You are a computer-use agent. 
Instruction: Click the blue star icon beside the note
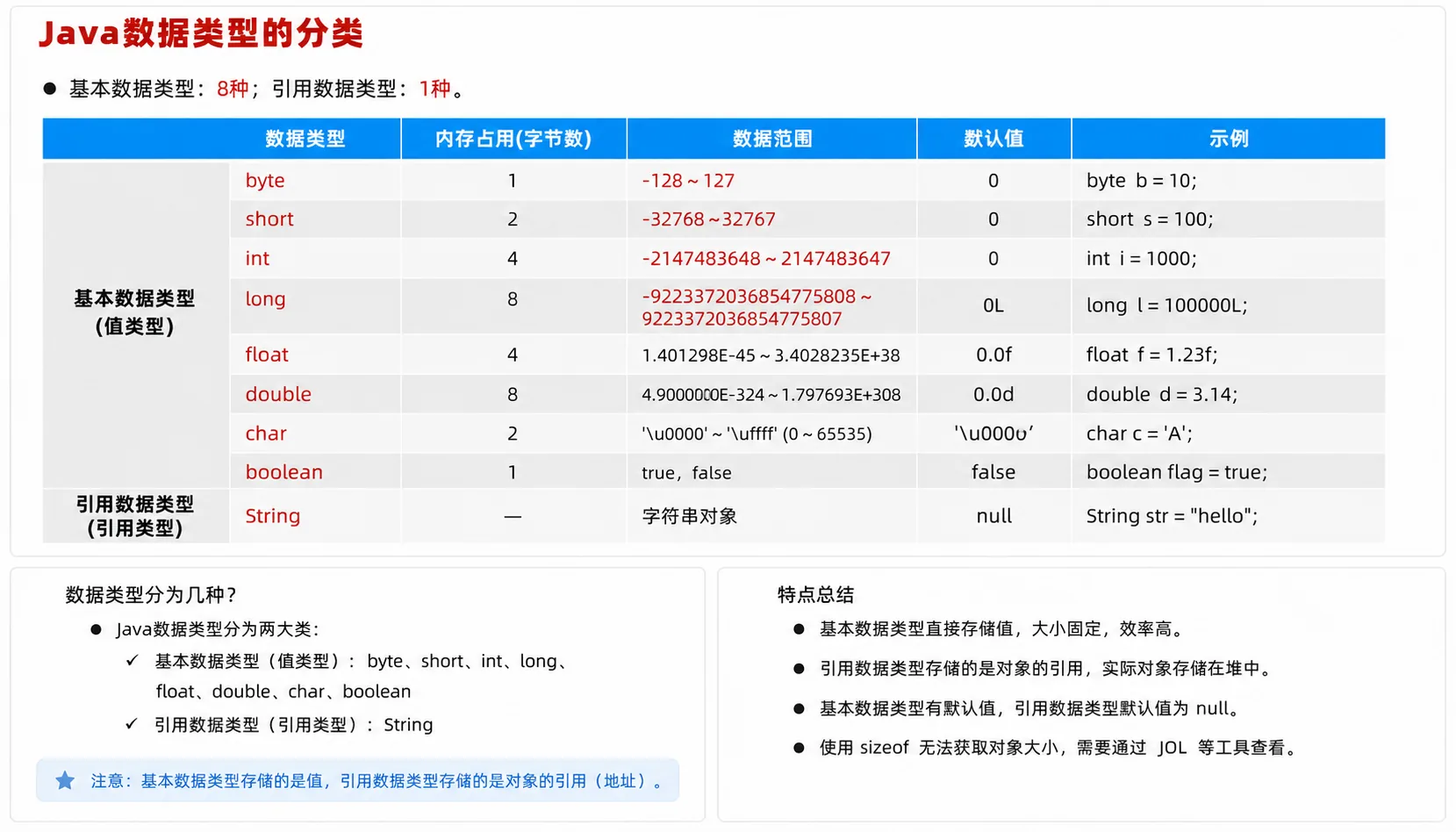coord(65,780)
